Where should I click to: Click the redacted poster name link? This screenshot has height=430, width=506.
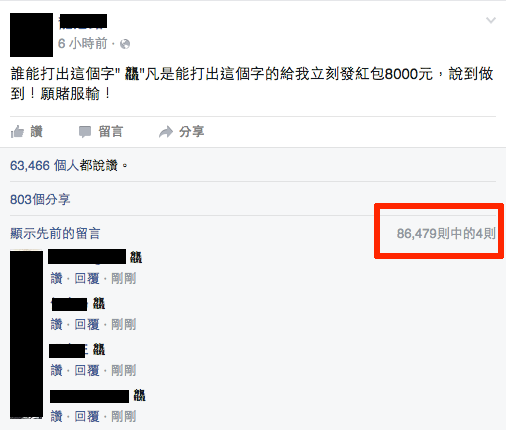[x=83, y=21]
